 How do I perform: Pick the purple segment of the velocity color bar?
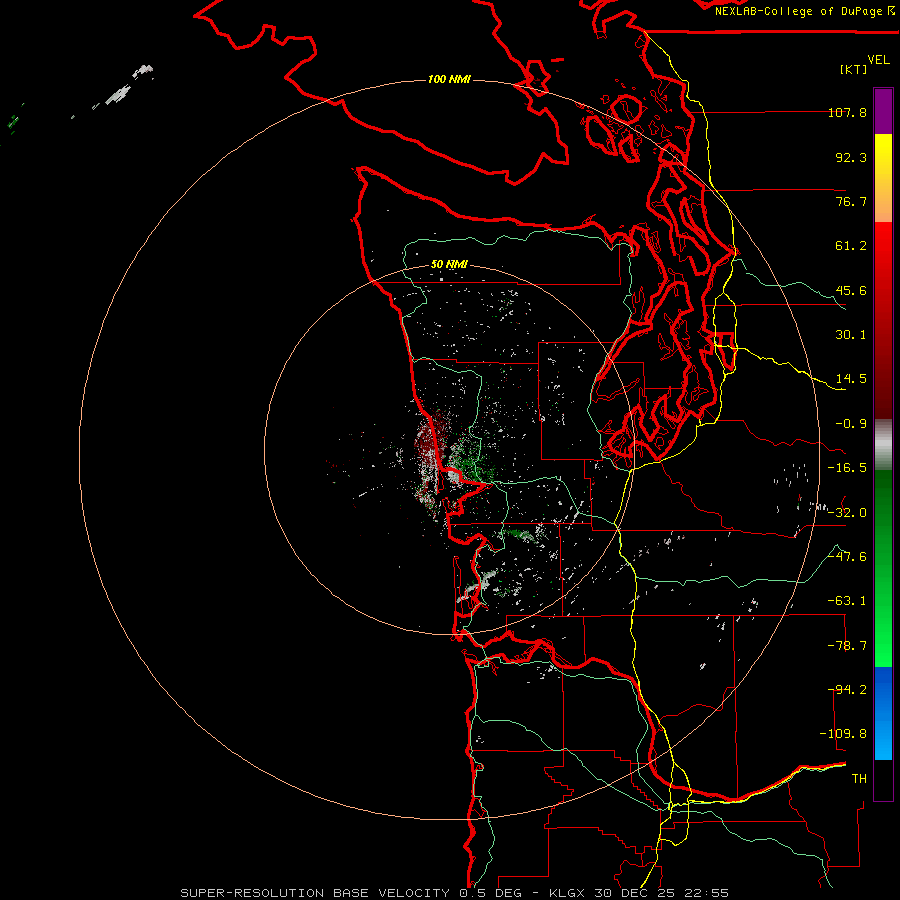point(883,111)
